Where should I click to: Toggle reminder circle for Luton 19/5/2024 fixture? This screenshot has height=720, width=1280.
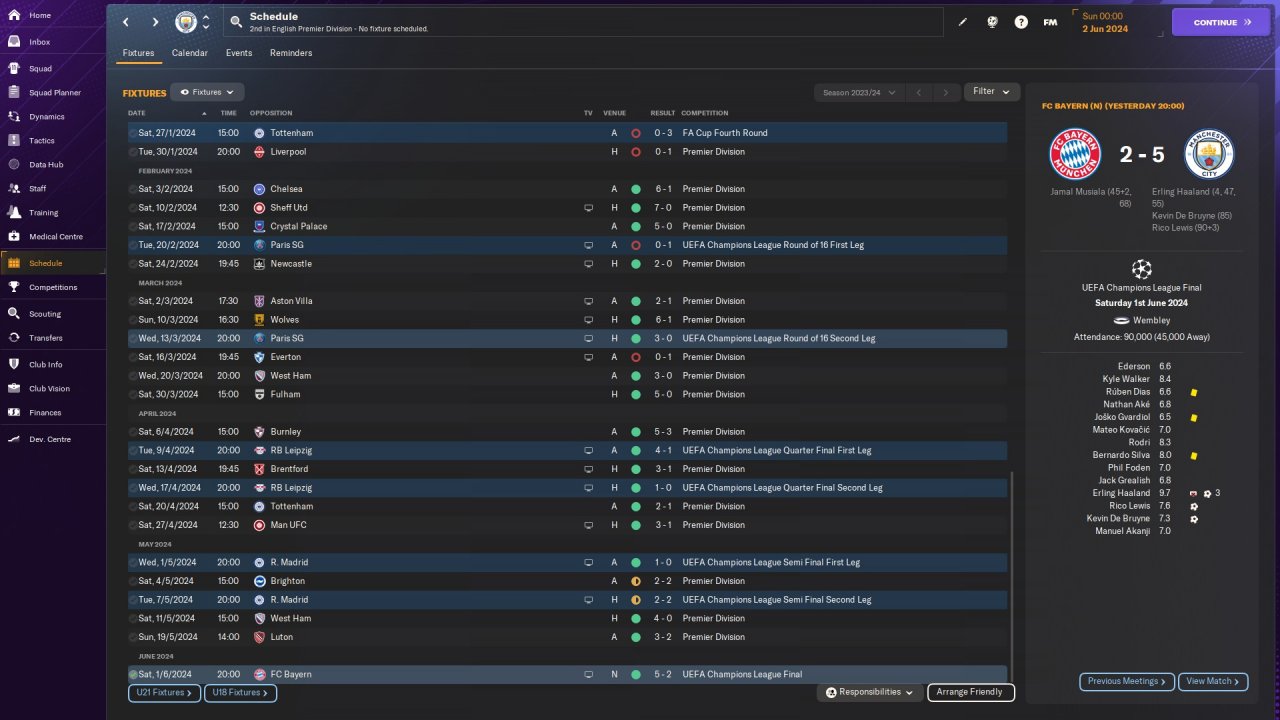[133, 637]
